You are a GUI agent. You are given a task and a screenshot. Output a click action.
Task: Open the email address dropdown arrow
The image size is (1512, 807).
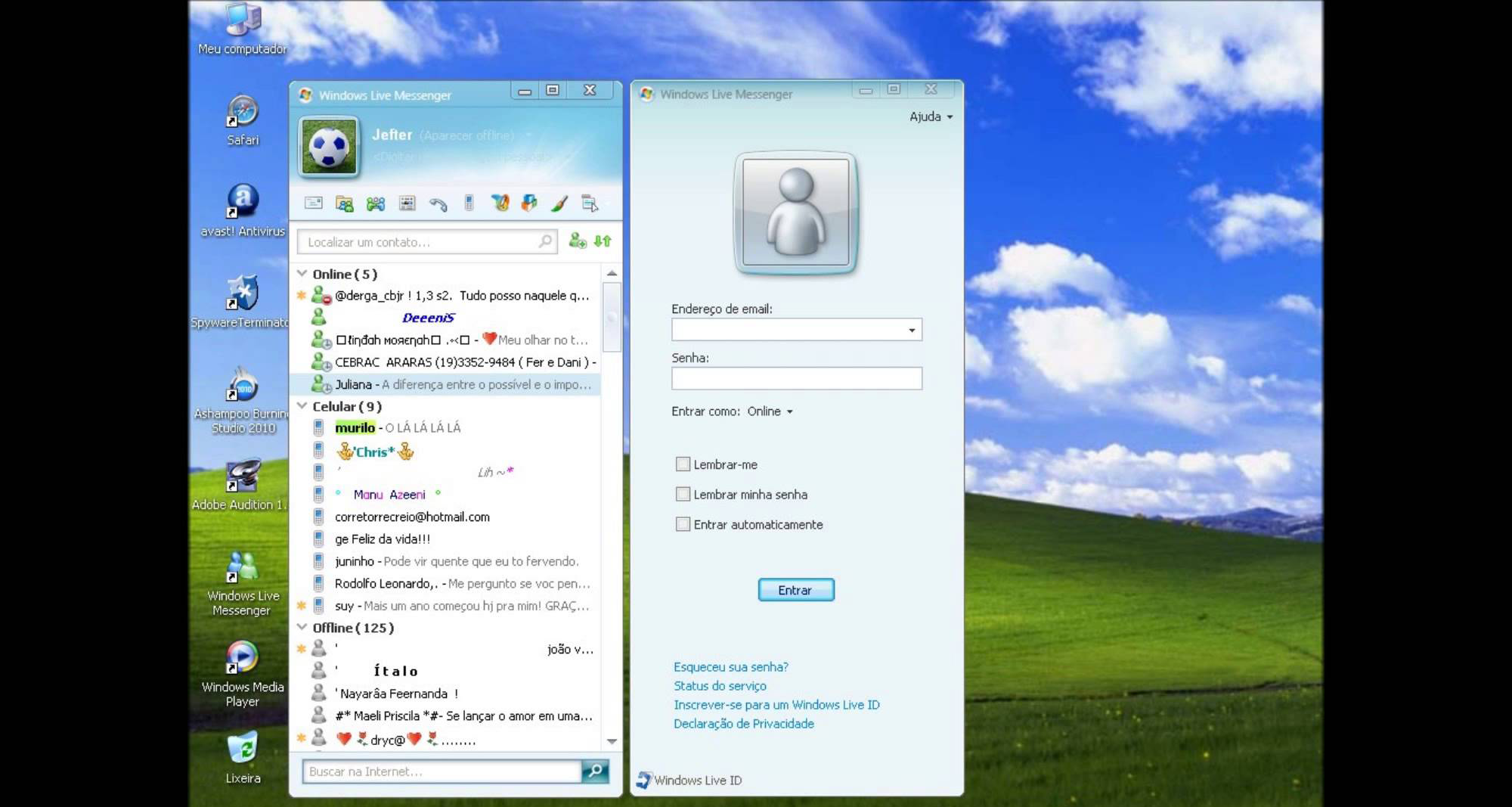pyautogui.click(x=912, y=330)
